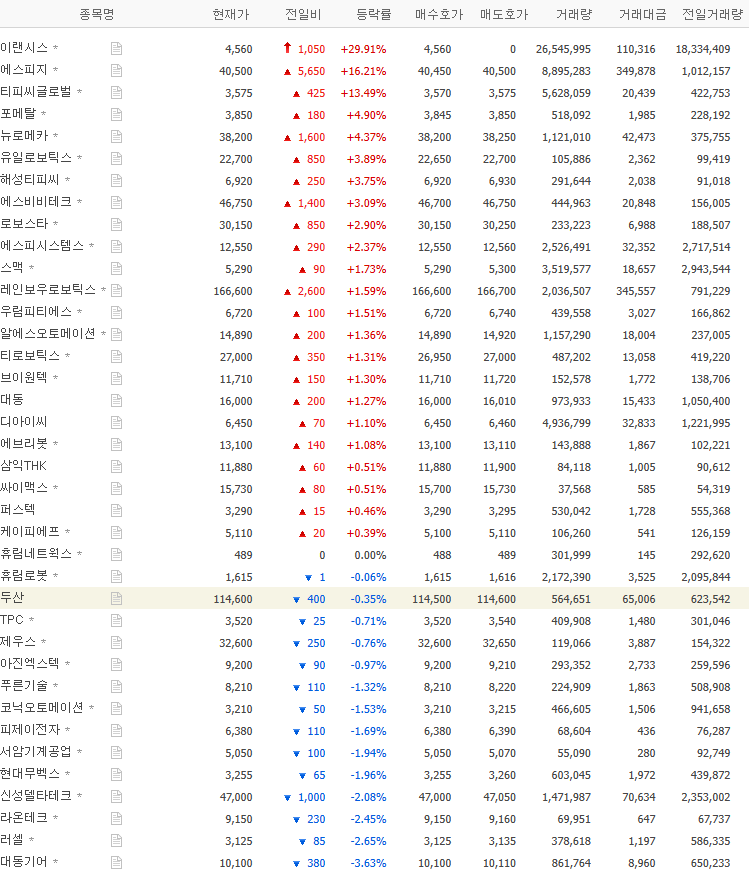Open the document icon for 티피씨글로벌

(116, 93)
